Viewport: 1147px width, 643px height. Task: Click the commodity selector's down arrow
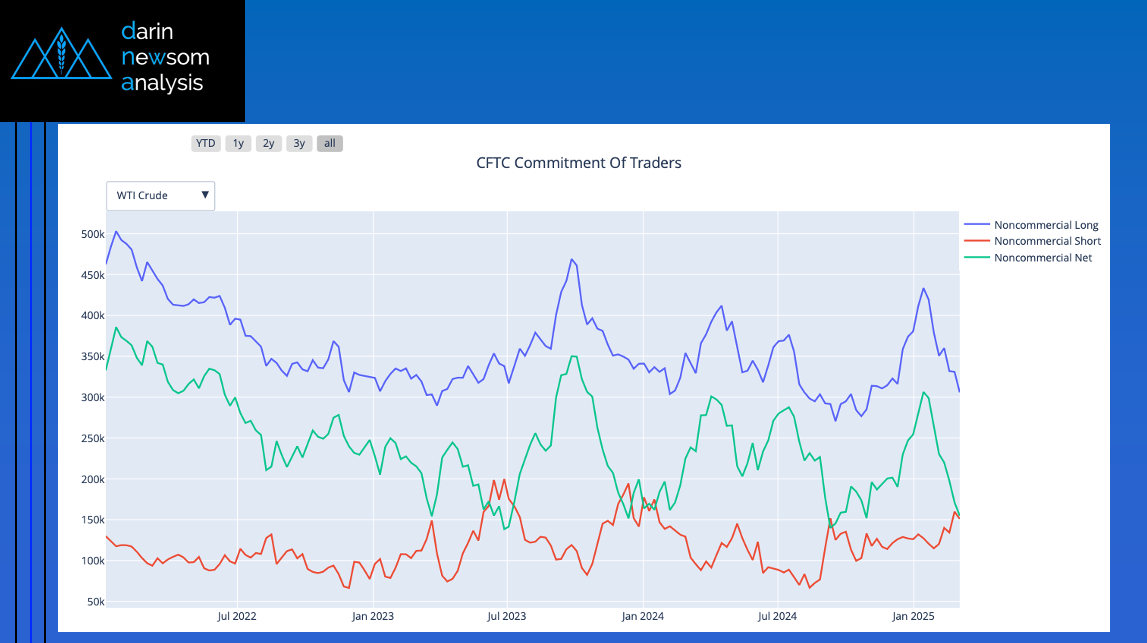[x=205, y=195]
